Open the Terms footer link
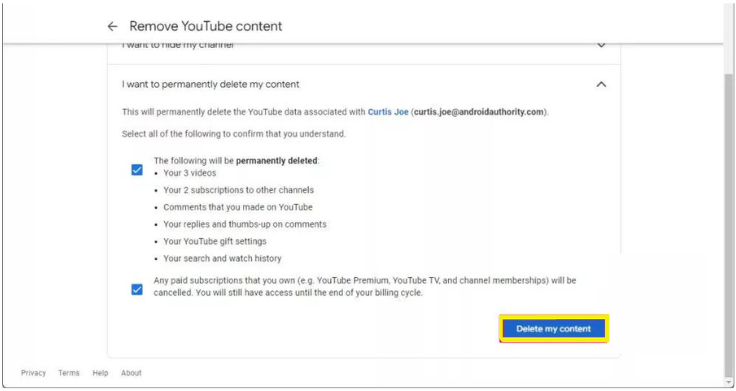 point(69,373)
